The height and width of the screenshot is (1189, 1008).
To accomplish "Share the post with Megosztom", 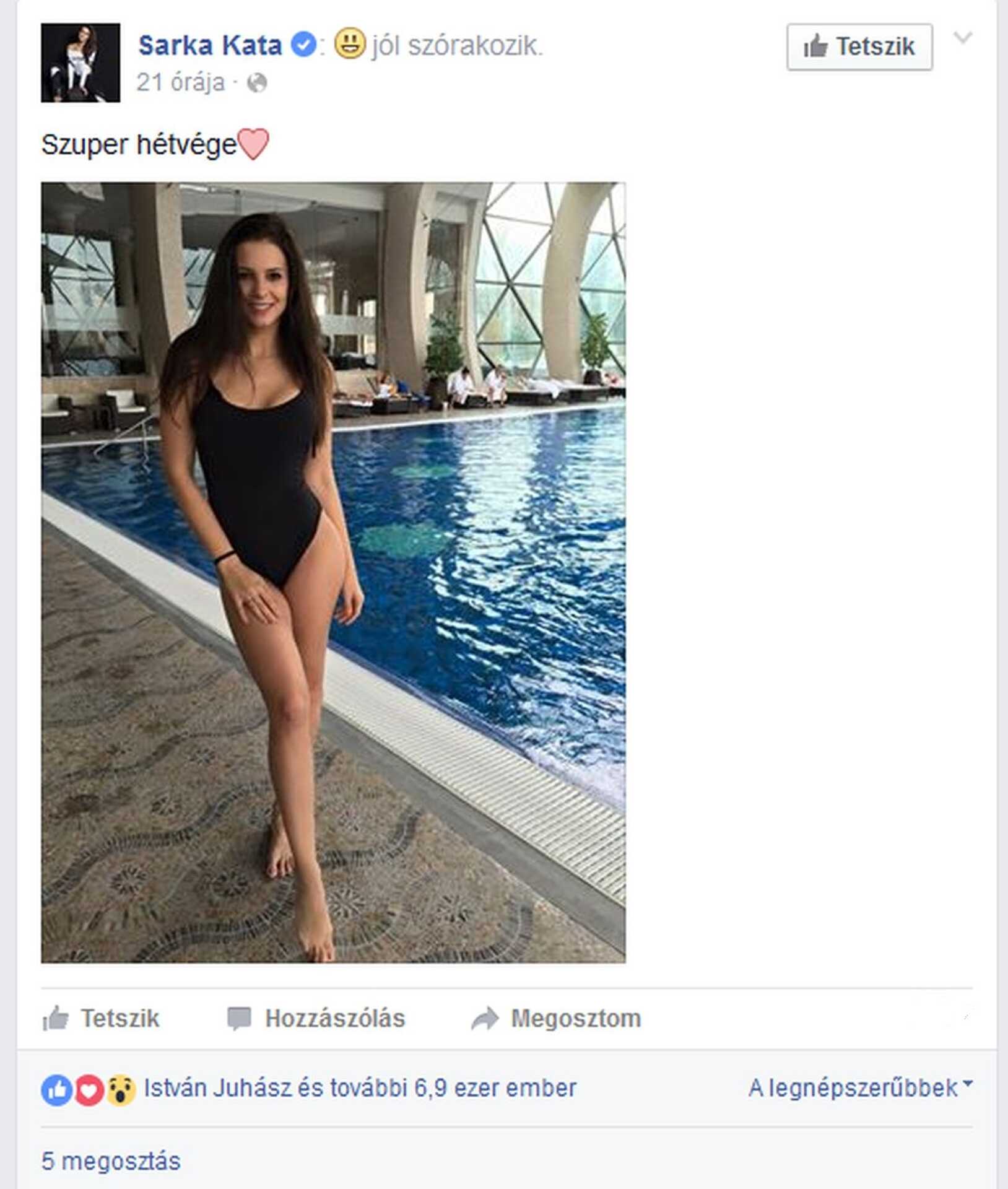I will click(x=556, y=1018).
